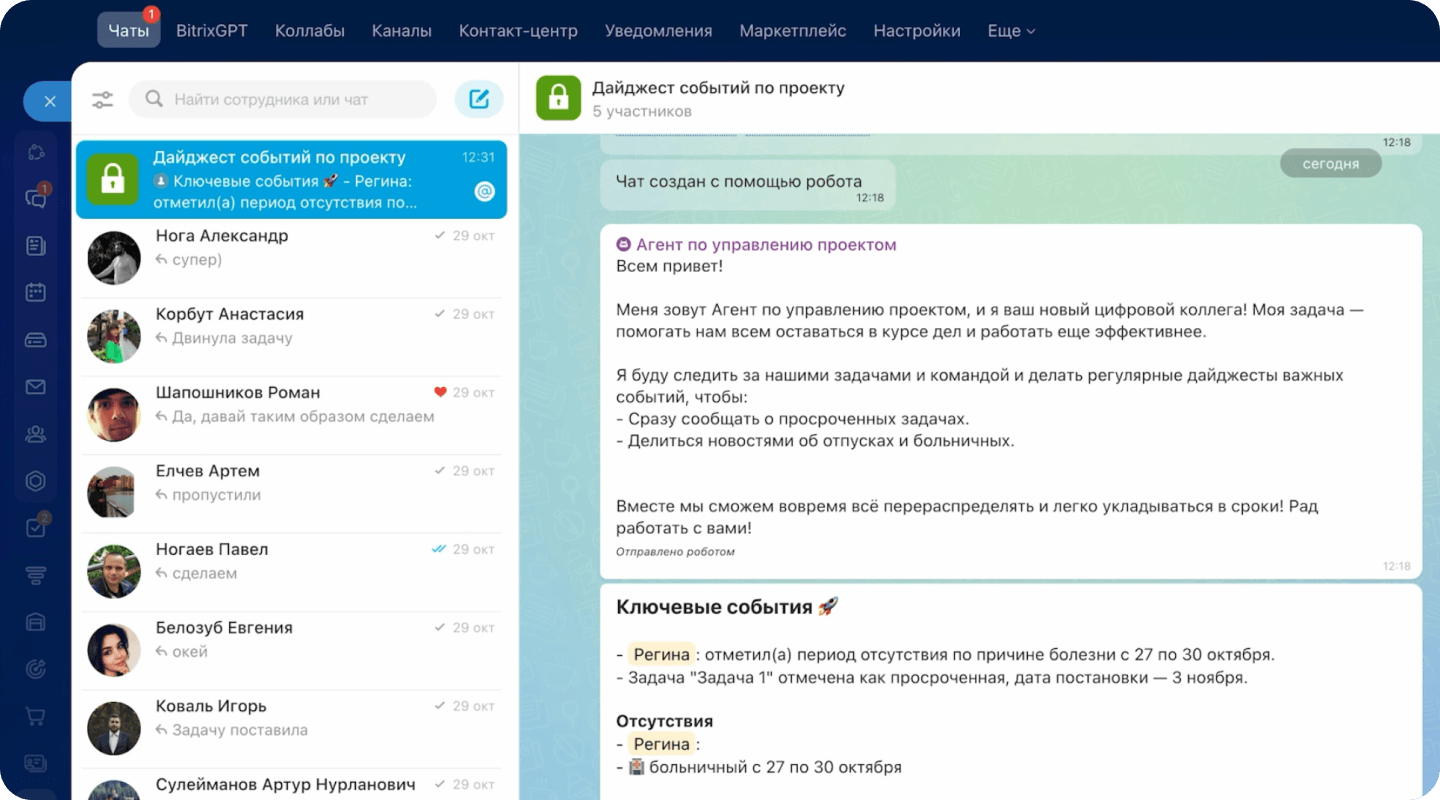Open the Маркетплейс tab
The width and height of the screenshot is (1440, 800).
pyautogui.click(x=792, y=31)
